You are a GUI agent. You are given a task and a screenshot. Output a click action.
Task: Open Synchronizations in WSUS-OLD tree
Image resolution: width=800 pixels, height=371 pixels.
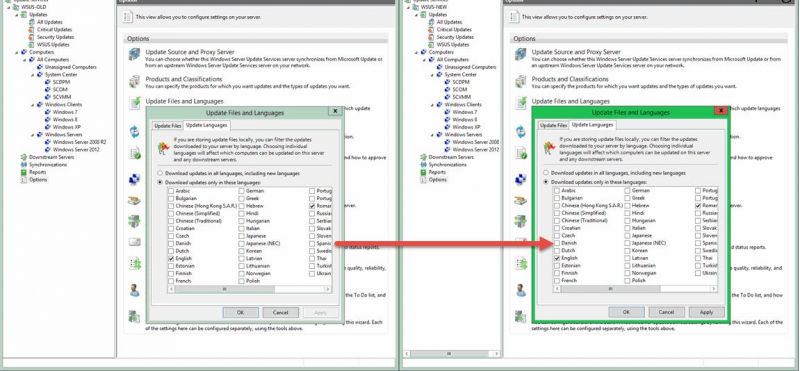click(47, 165)
